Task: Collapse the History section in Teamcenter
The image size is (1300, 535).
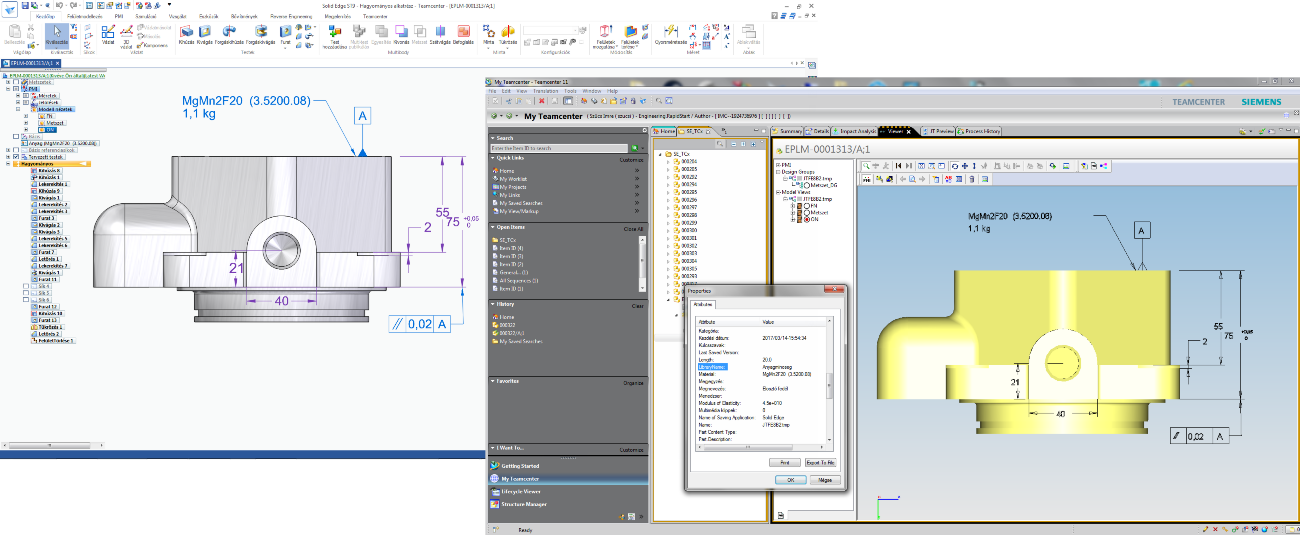Action: coord(492,306)
